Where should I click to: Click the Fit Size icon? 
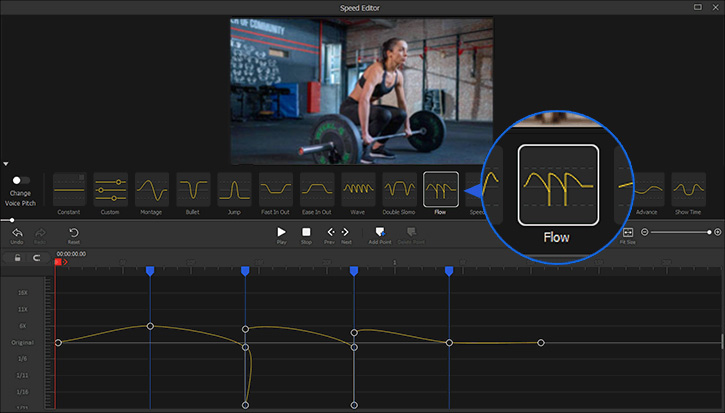(x=628, y=232)
